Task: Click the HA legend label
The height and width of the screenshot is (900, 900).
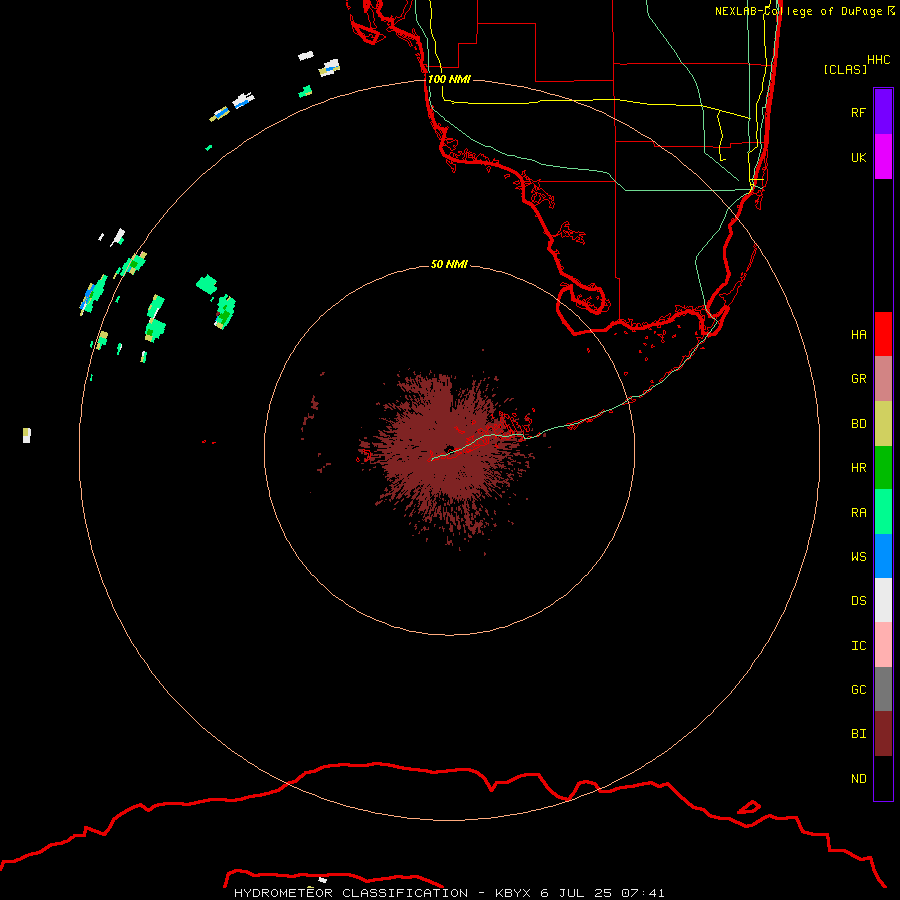Action: point(858,334)
